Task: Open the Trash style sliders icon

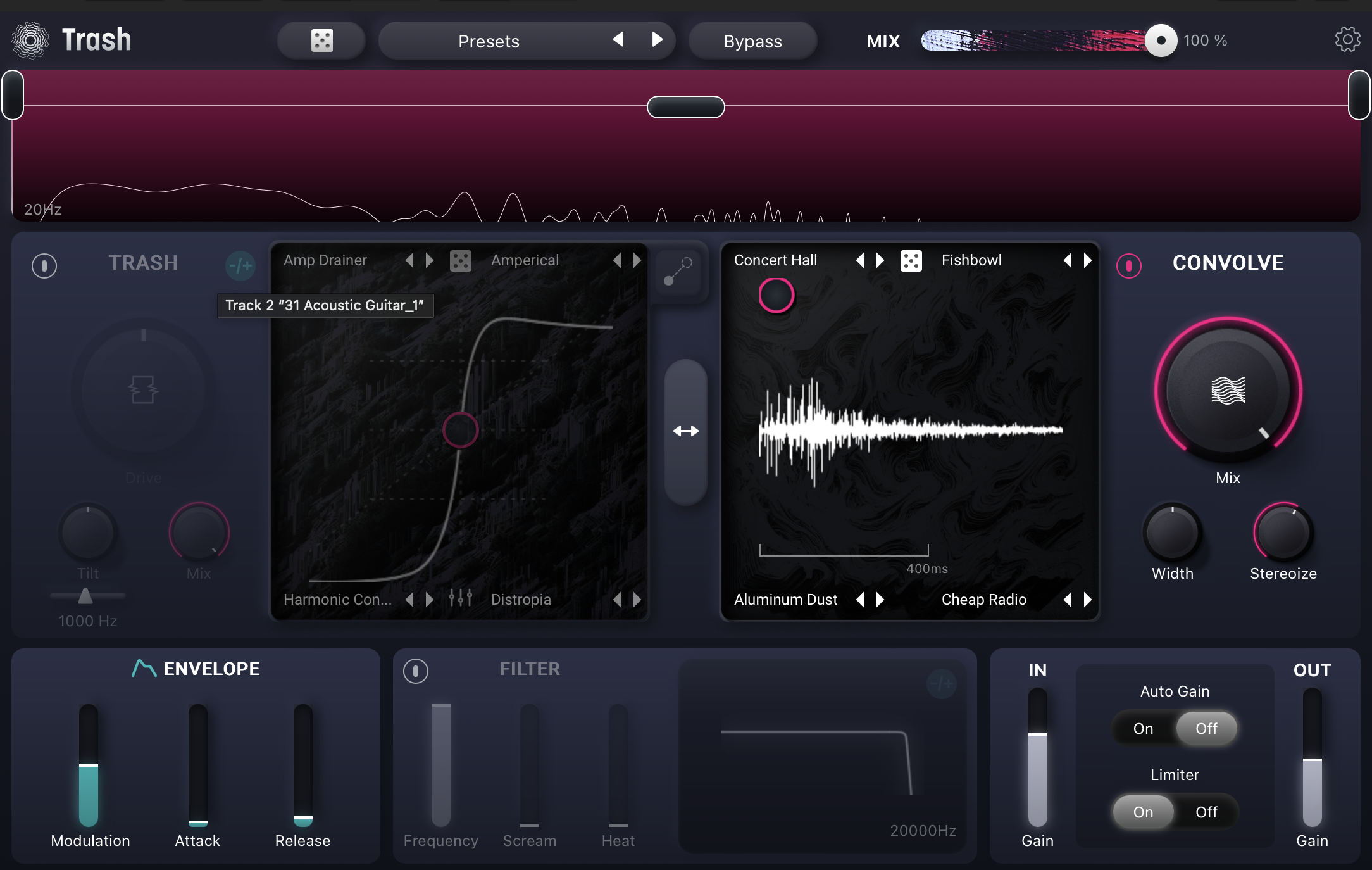Action: pos(461,598)
